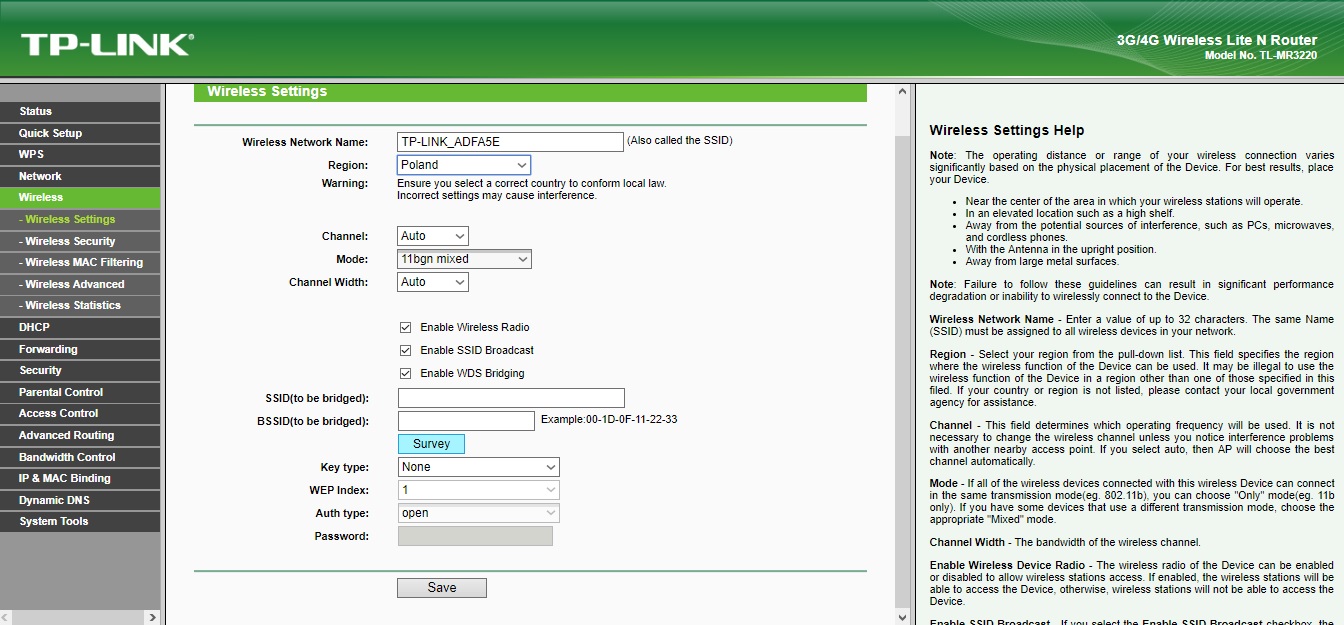Open the Mode dropdown showing 11bgn mixed
The width and height of the screenshot is (1344, 625).
click(464, 259)
